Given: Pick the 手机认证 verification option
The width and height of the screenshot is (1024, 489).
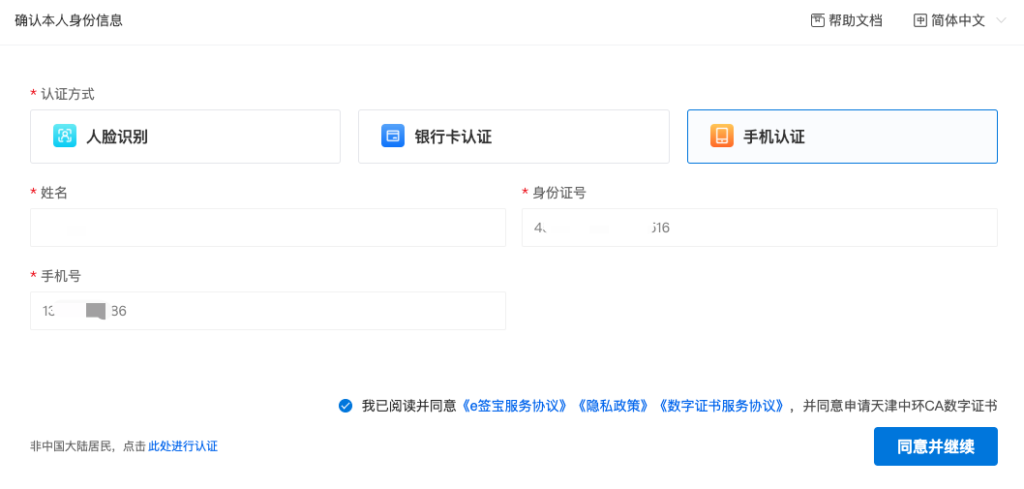Looking at the screenshot, I should point(842,137).
